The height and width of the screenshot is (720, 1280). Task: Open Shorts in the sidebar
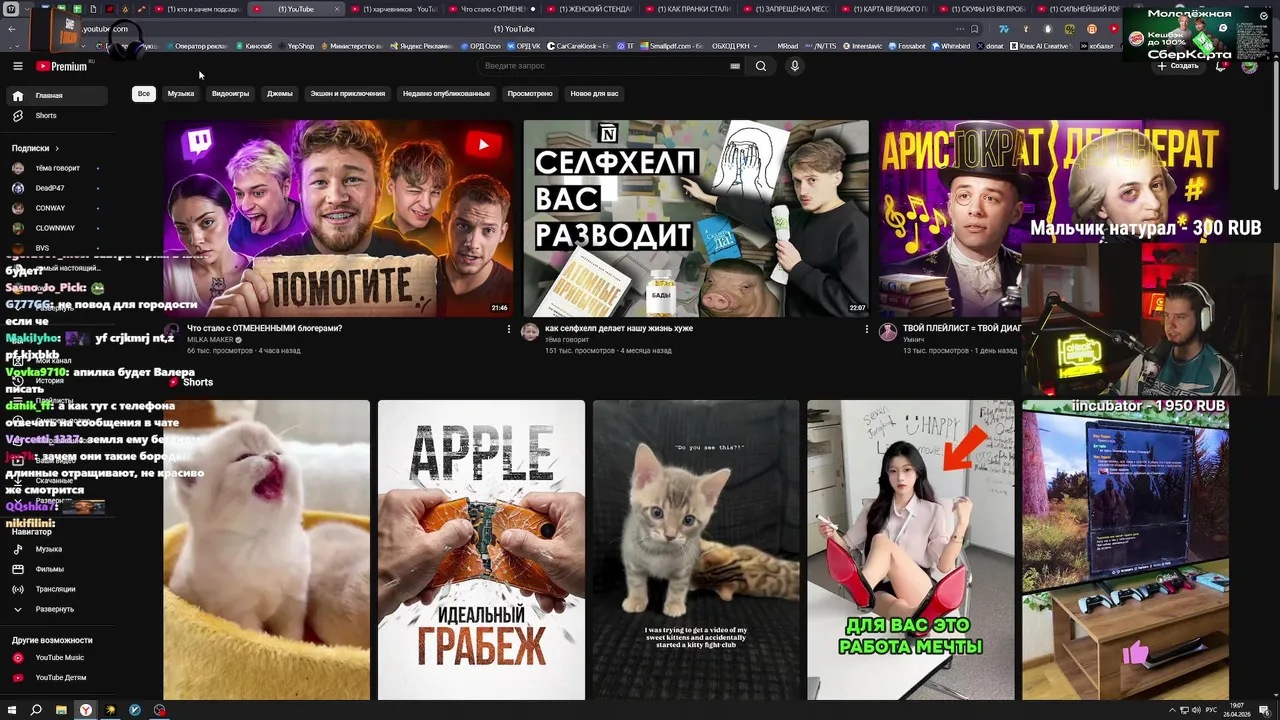pyautogui.click(x=55, y=116)
